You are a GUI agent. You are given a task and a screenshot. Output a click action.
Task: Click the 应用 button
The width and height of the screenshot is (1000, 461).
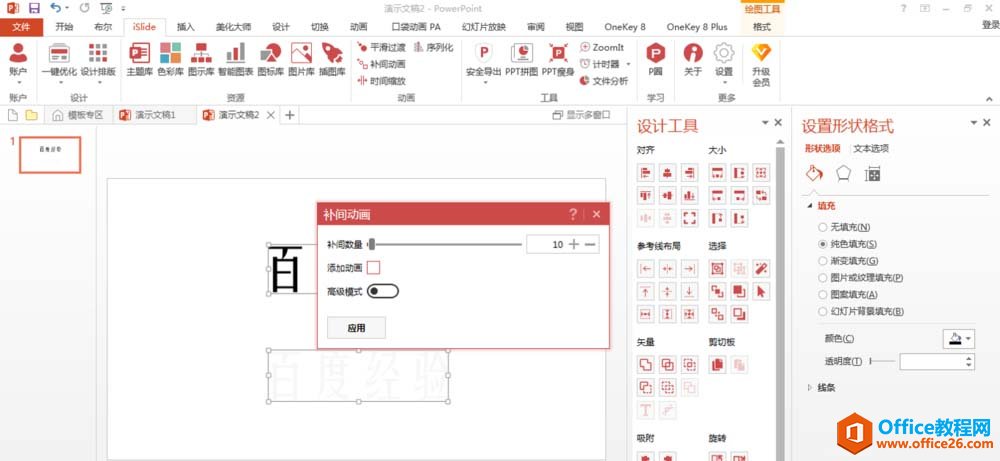(x=357, y=328)
